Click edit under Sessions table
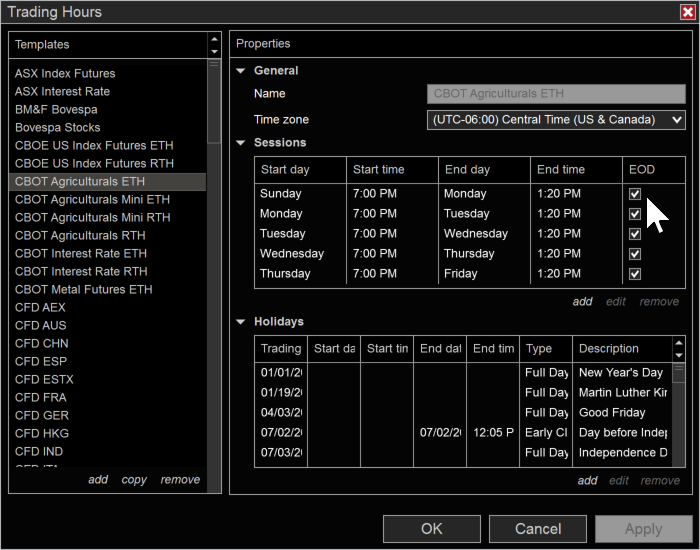Viewport: 700px width, 550px height. click(x=616, y=302)
